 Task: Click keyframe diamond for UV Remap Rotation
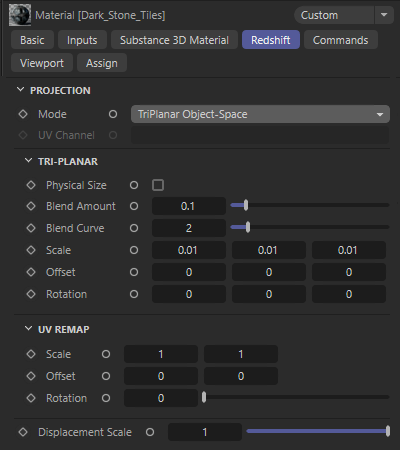[31, 398]
